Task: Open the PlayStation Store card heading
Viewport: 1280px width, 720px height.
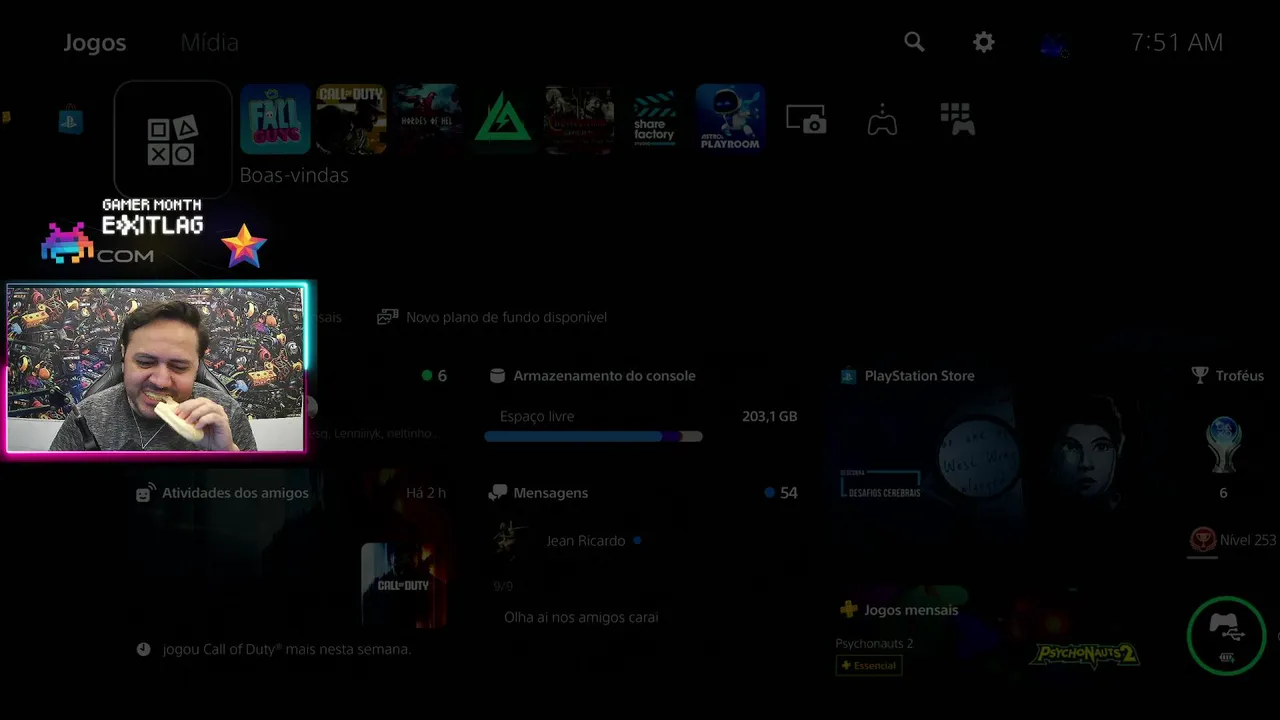Action: click(919, 376)
